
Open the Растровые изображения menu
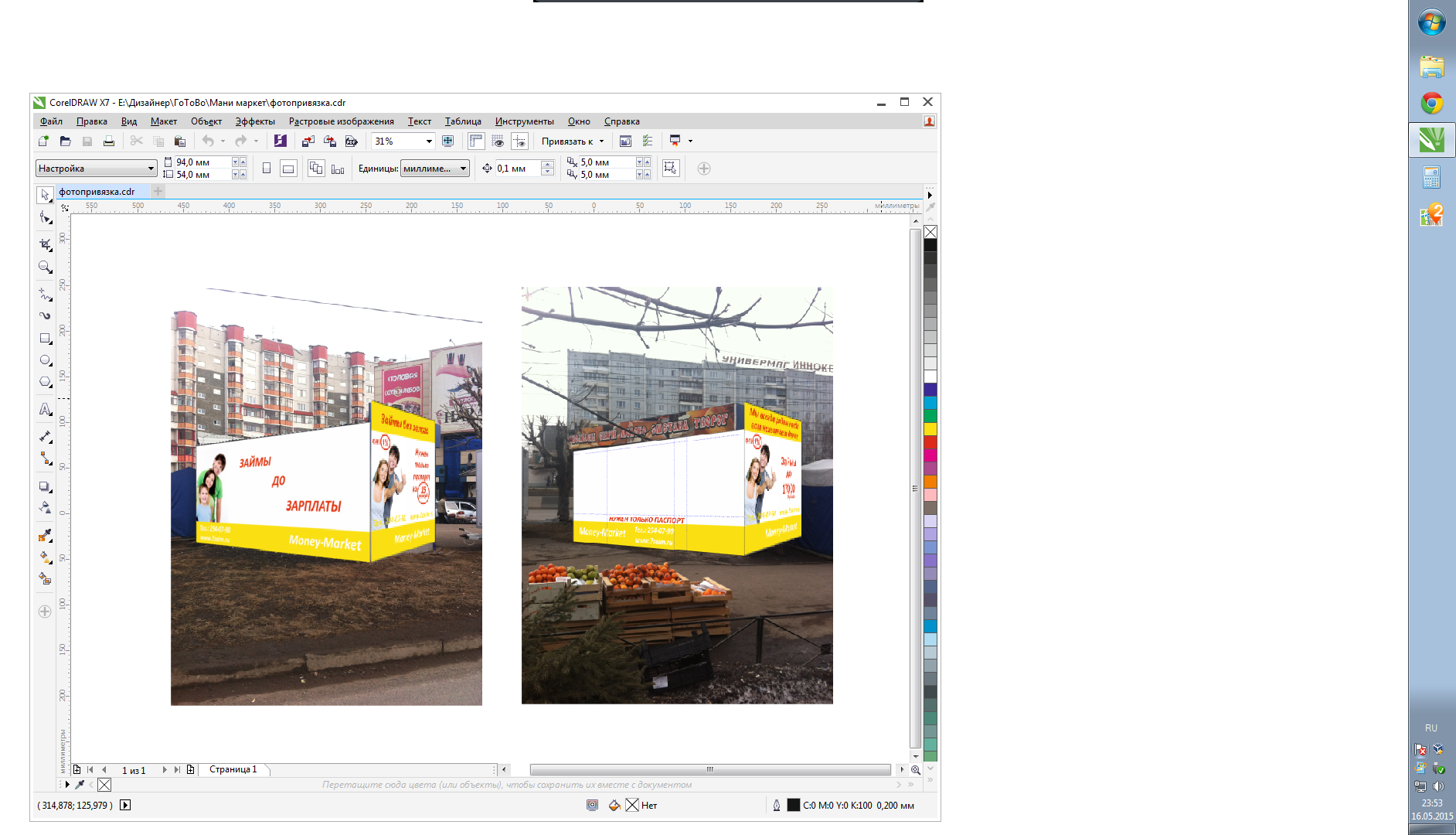341,121
